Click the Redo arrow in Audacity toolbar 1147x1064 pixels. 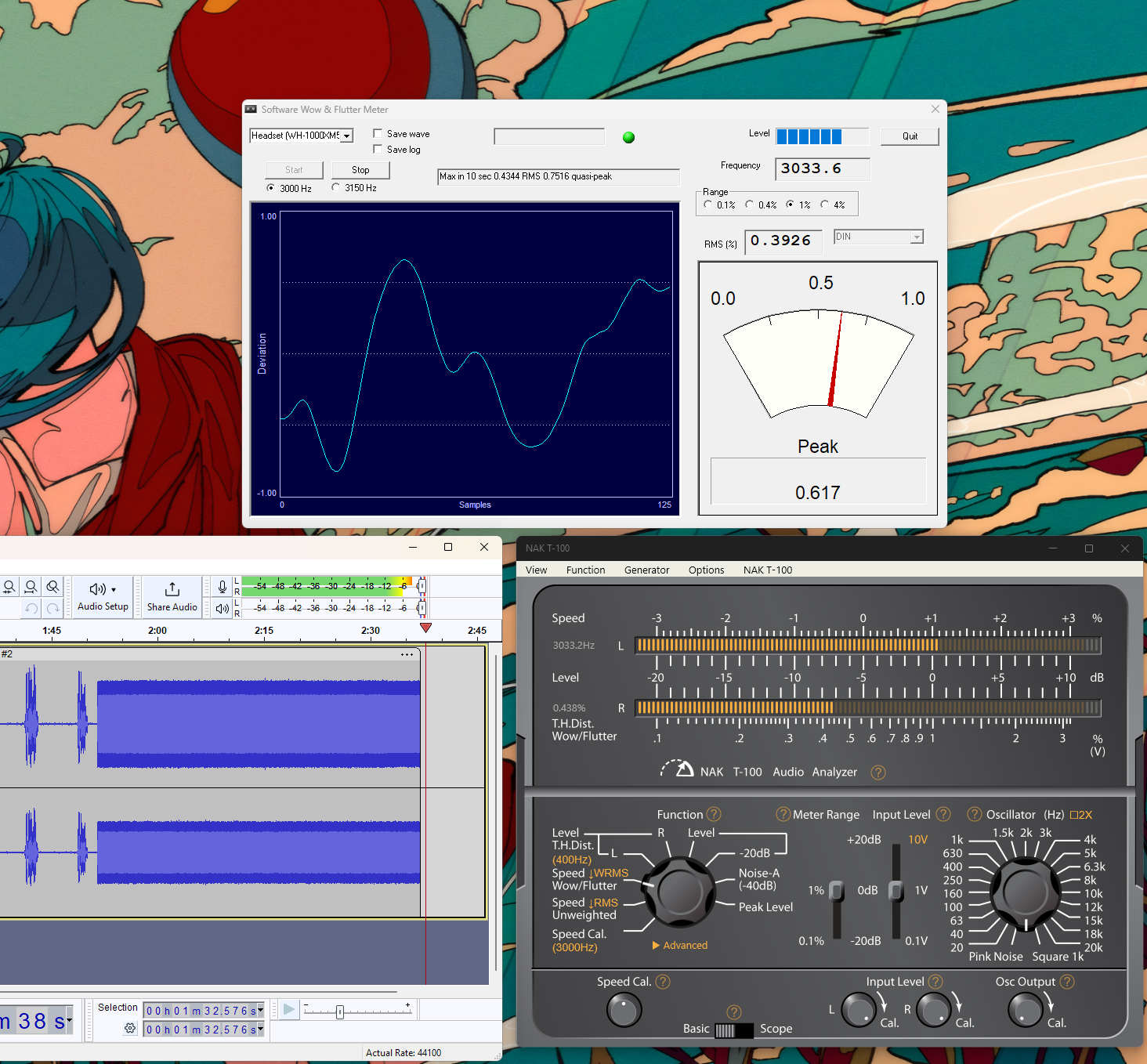[52, 608]
